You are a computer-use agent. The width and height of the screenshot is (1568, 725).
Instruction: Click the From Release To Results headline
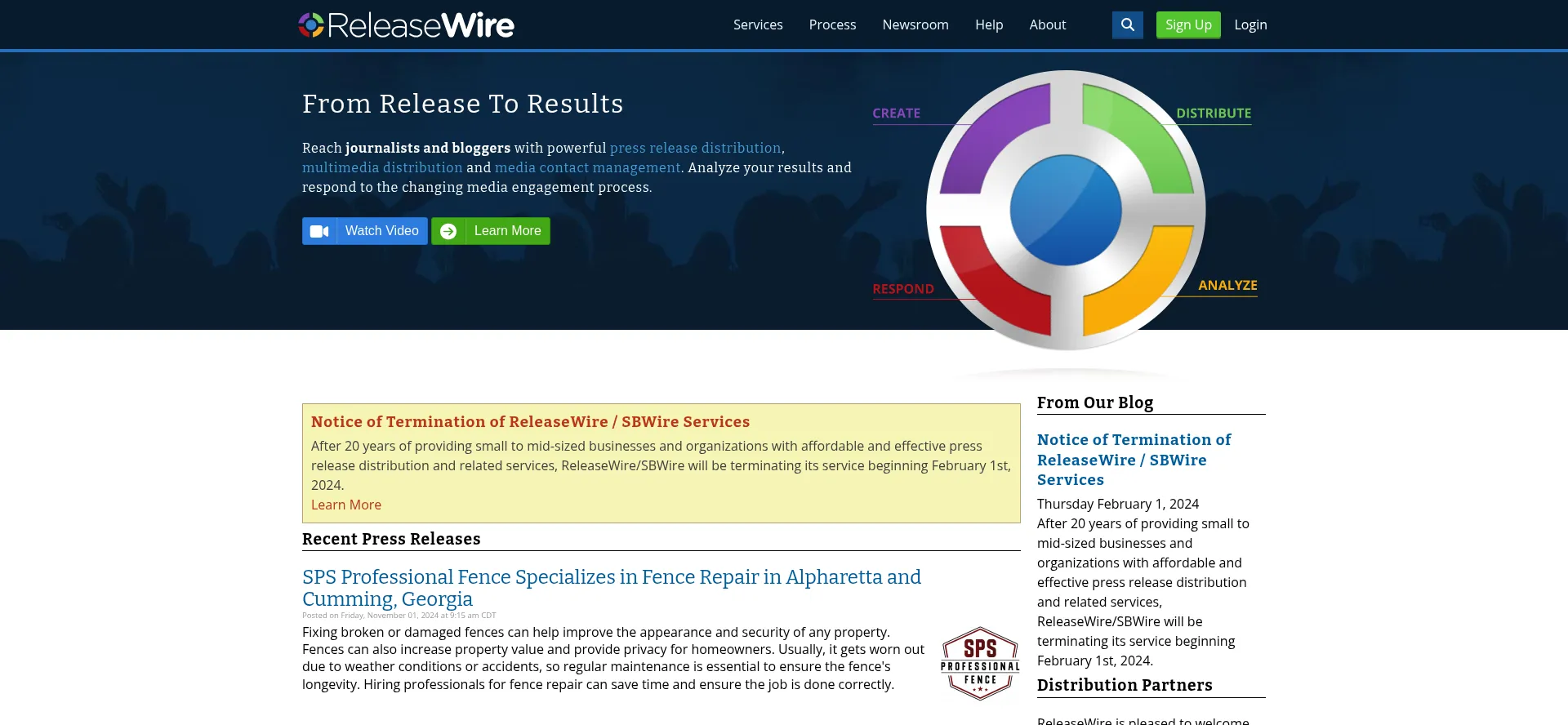(462, 104)
